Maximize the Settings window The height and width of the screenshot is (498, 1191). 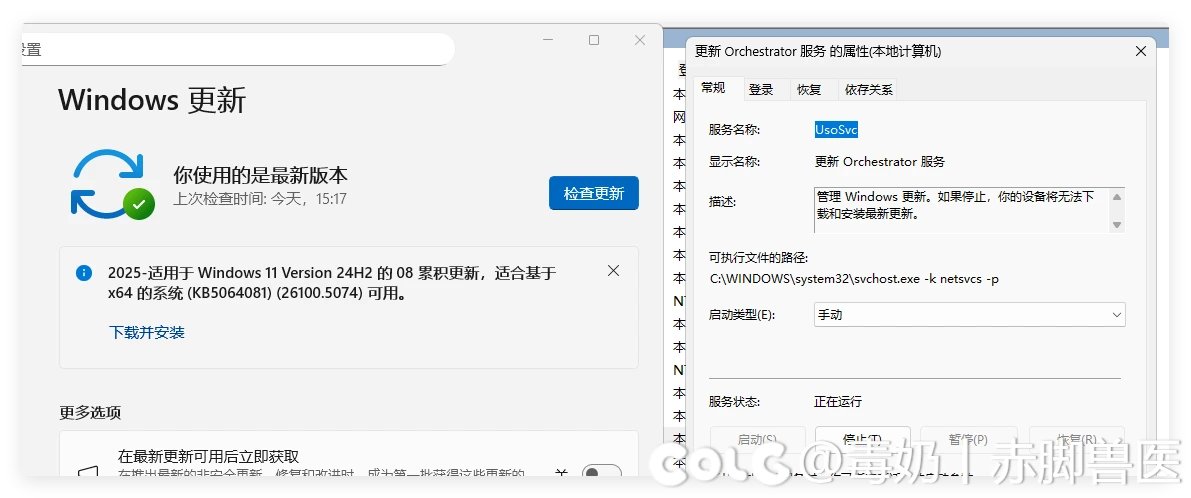(594, 40)
